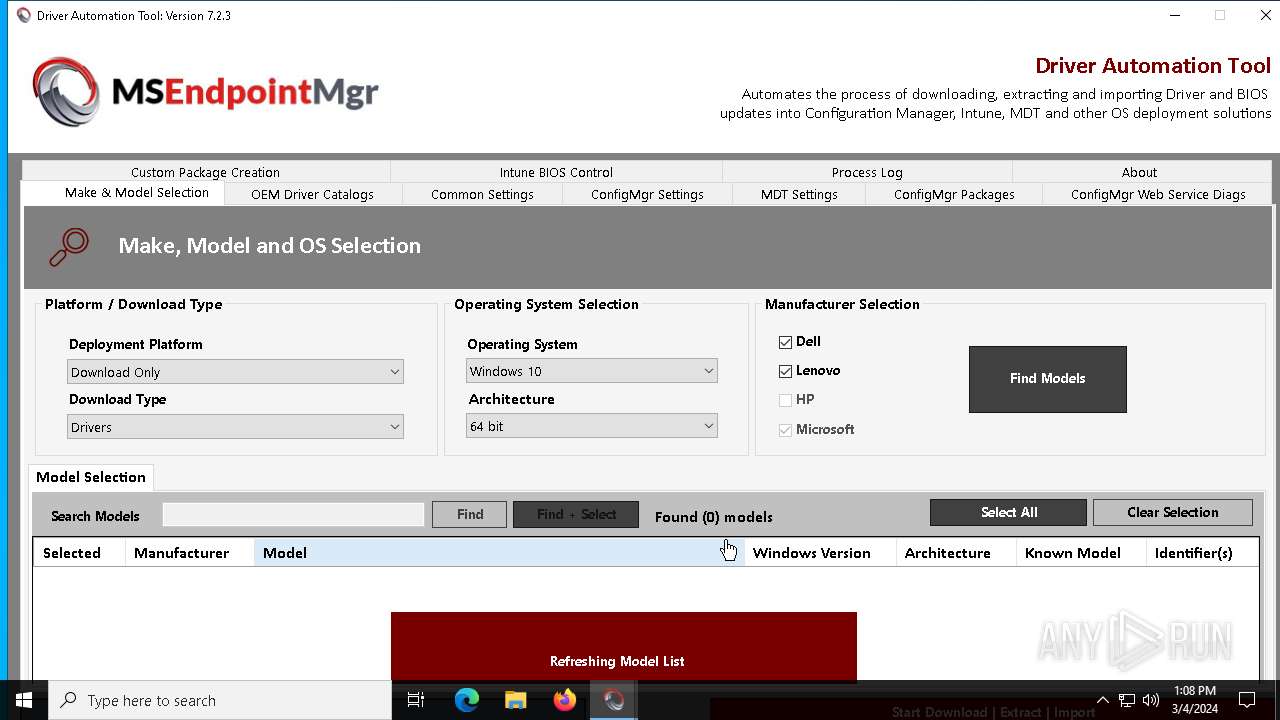Open Task View on taskbar
Screen dimensions: 1280x720
click(x=416, y=700)
